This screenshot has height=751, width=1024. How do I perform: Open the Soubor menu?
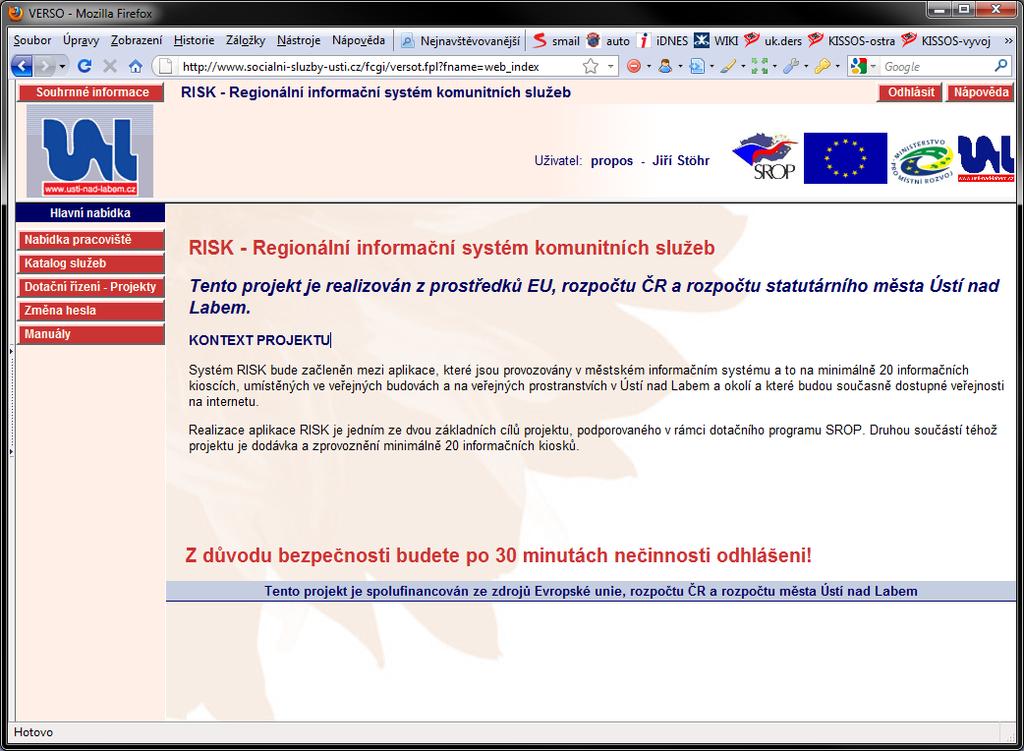point(32,40)
